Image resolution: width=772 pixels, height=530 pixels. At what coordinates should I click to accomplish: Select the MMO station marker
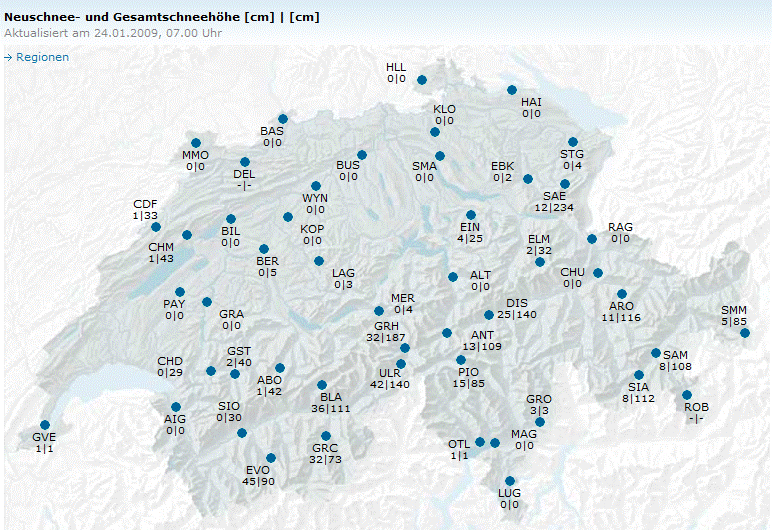(196, 143)
